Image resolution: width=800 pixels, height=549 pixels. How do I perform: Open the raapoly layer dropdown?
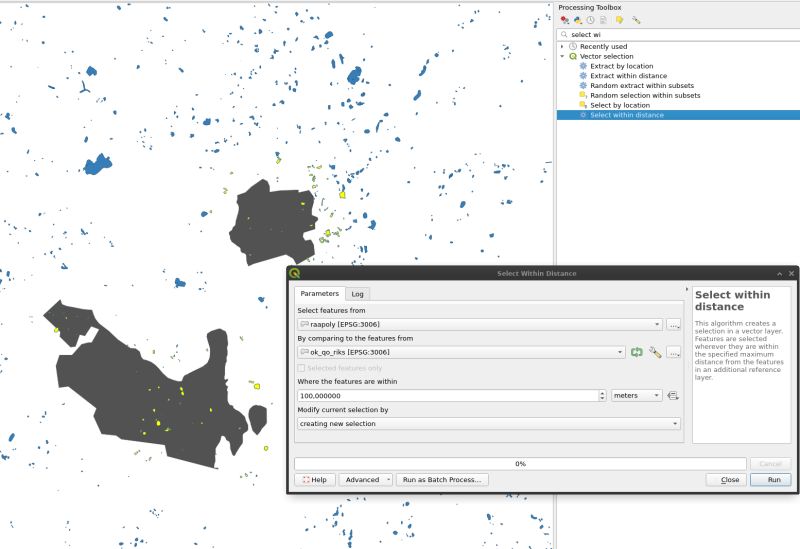tap(480, 325)
